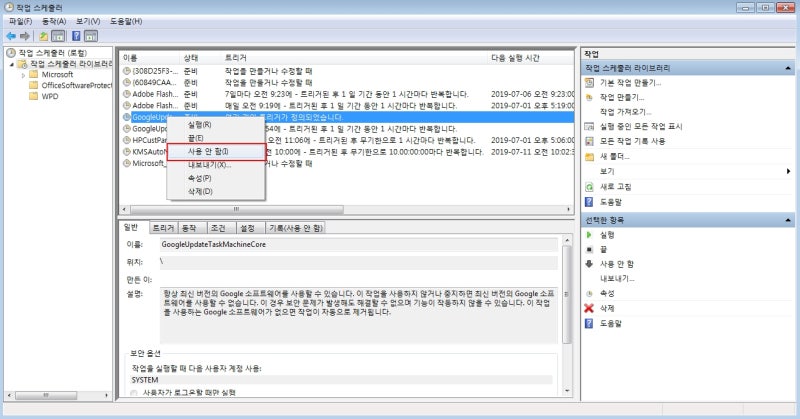Image resolution: width=800 pixels, height=419 pixels.
Task: Choose 삭제(D) in context menu
Action: point(216,191)
